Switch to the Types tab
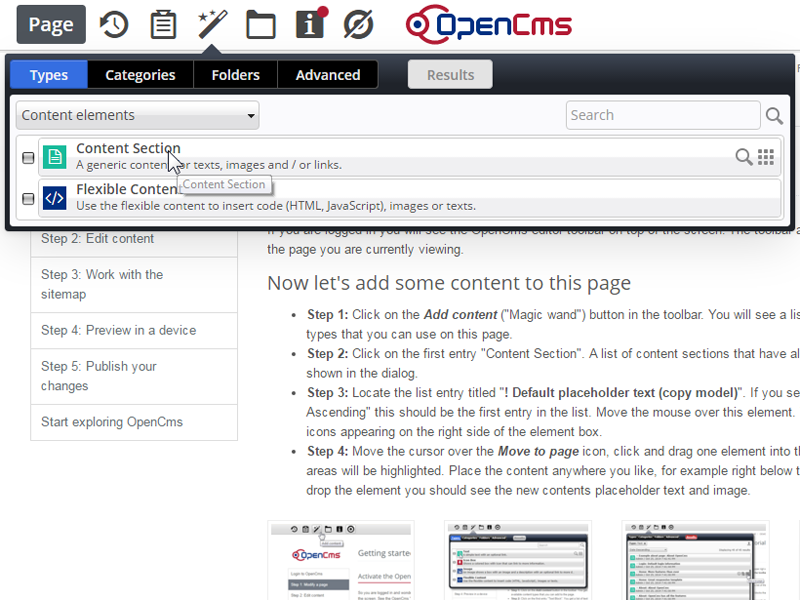800x600 pixels. (49, 75)
